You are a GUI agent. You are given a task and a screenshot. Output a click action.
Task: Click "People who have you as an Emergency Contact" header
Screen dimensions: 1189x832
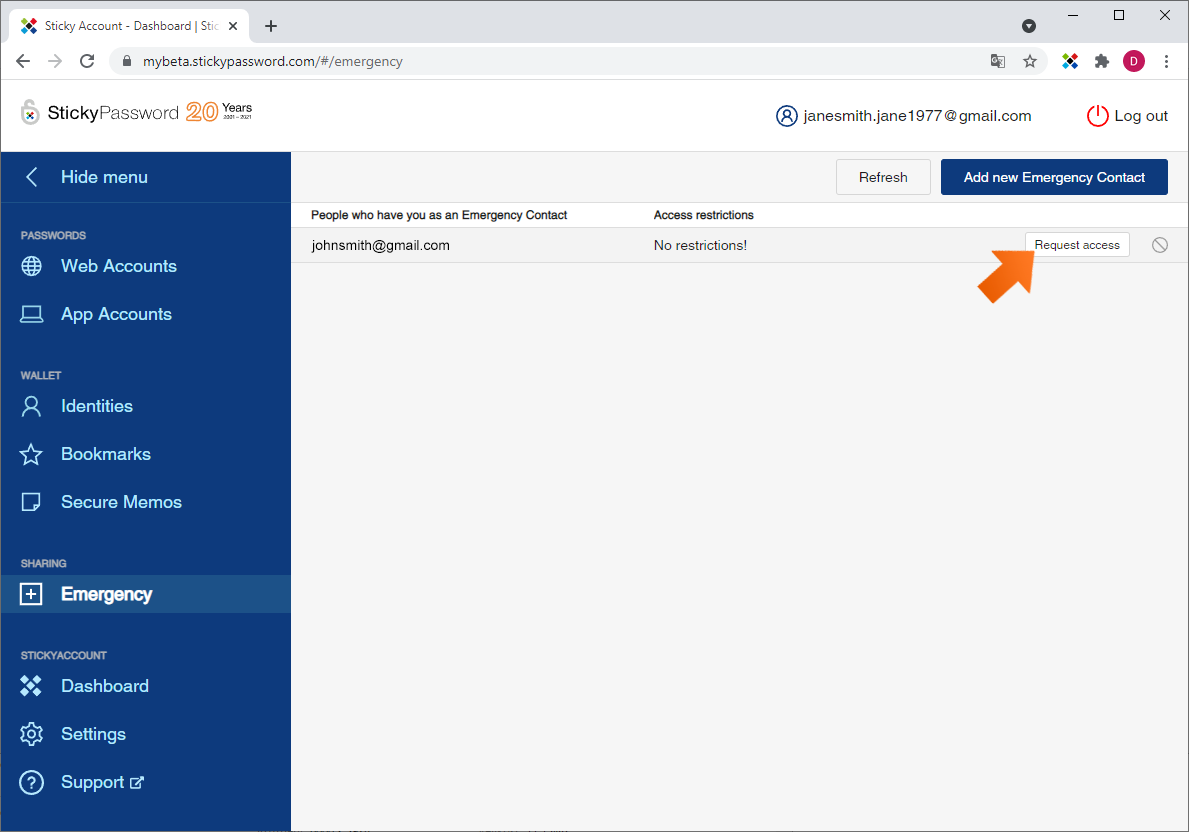tap(439, 215)
